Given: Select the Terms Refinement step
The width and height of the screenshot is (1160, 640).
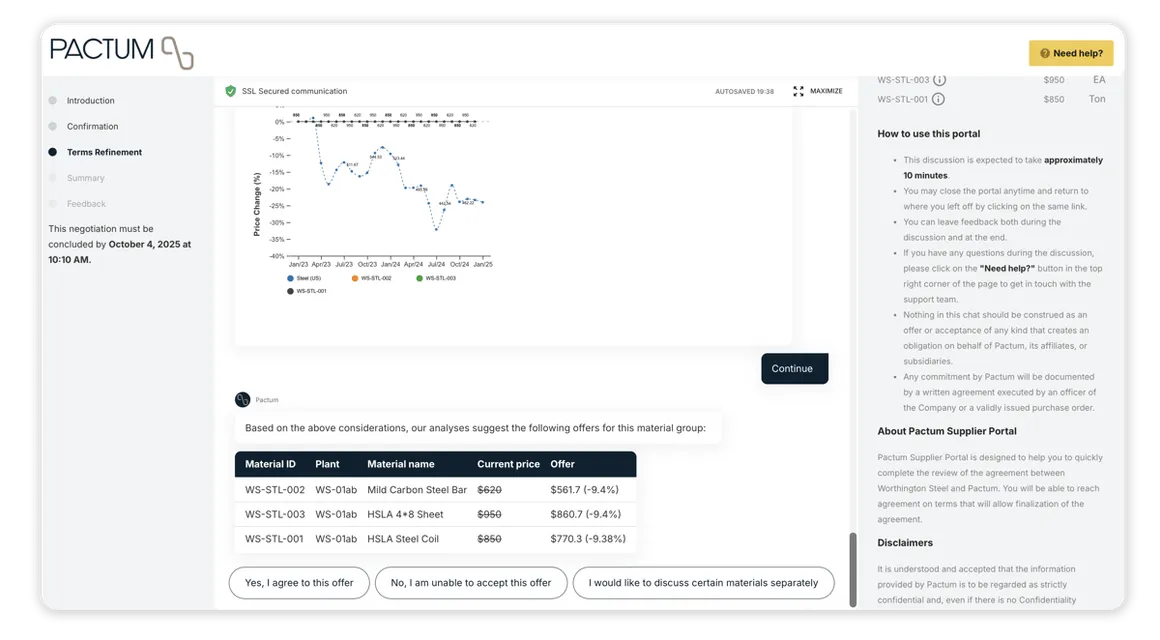Looking at the screenshot, I should 104,152.
